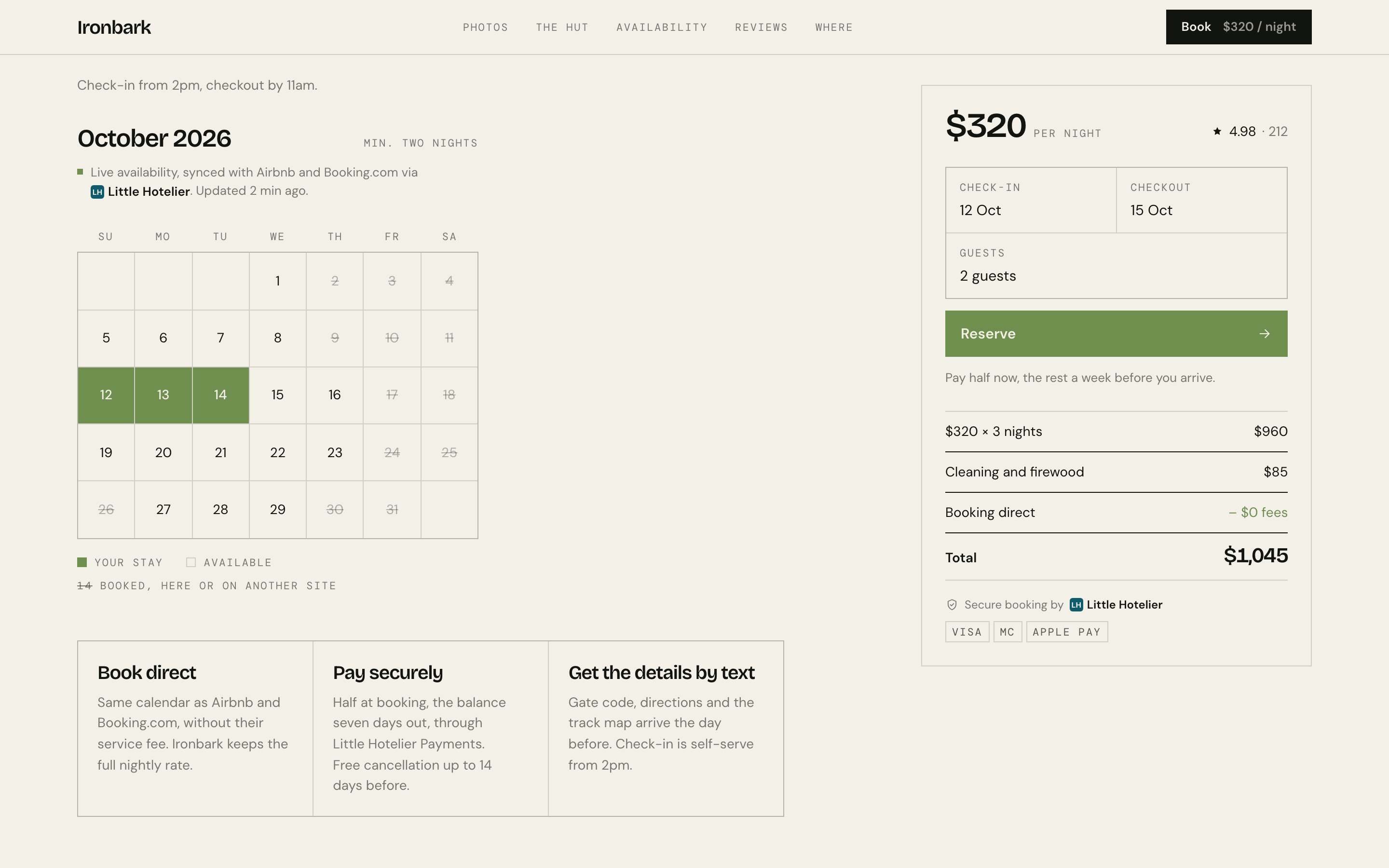This screenshot has width=1389, height=868.
Task: Deselect October 13 from your stay
Action: click(163, 395)
